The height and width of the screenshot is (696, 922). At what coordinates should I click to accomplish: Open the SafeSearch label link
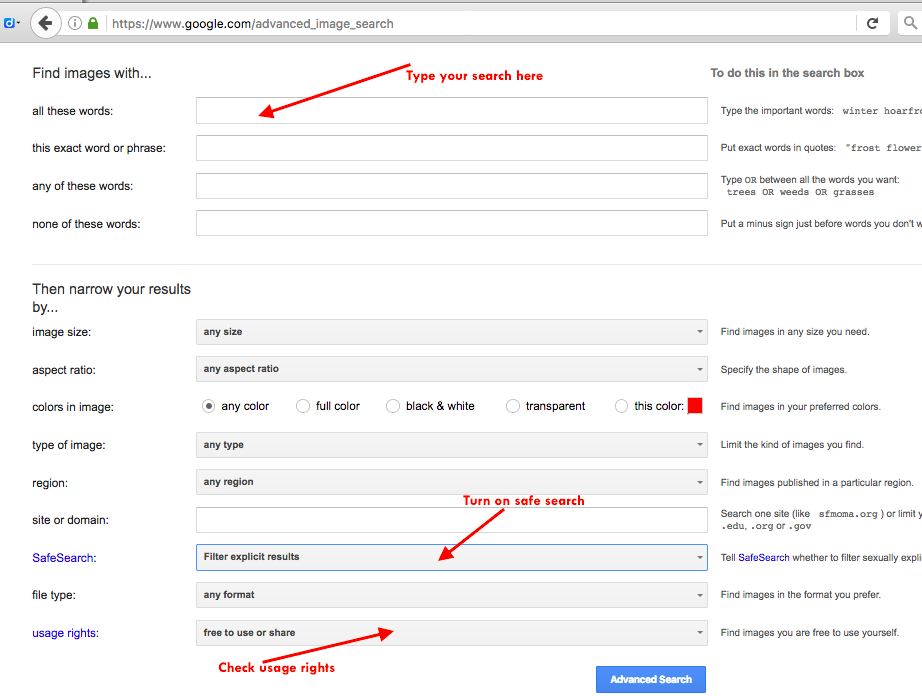(63, 558)
